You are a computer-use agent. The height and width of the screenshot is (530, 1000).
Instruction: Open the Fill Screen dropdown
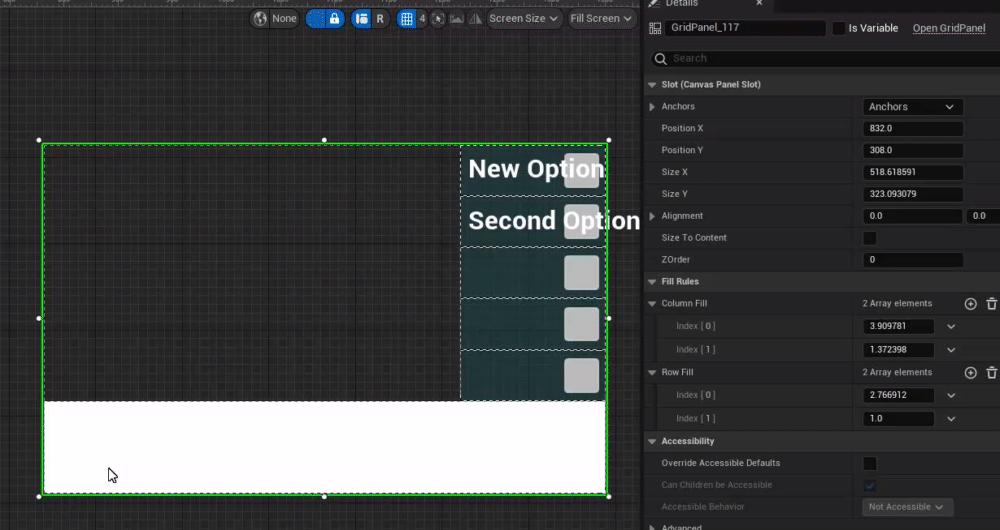601,18
